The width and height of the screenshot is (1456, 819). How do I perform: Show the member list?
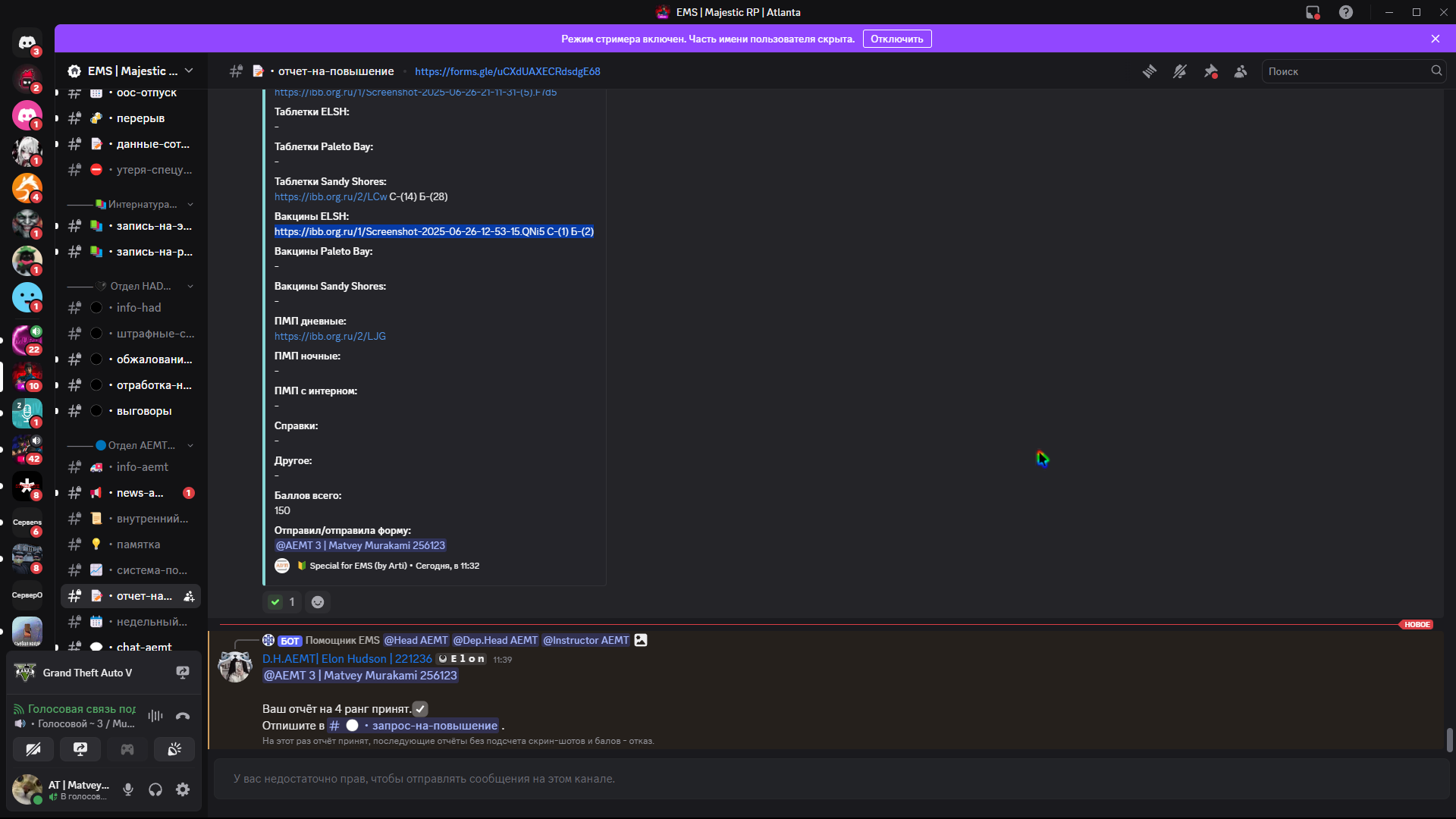(x=1241, y=71)
